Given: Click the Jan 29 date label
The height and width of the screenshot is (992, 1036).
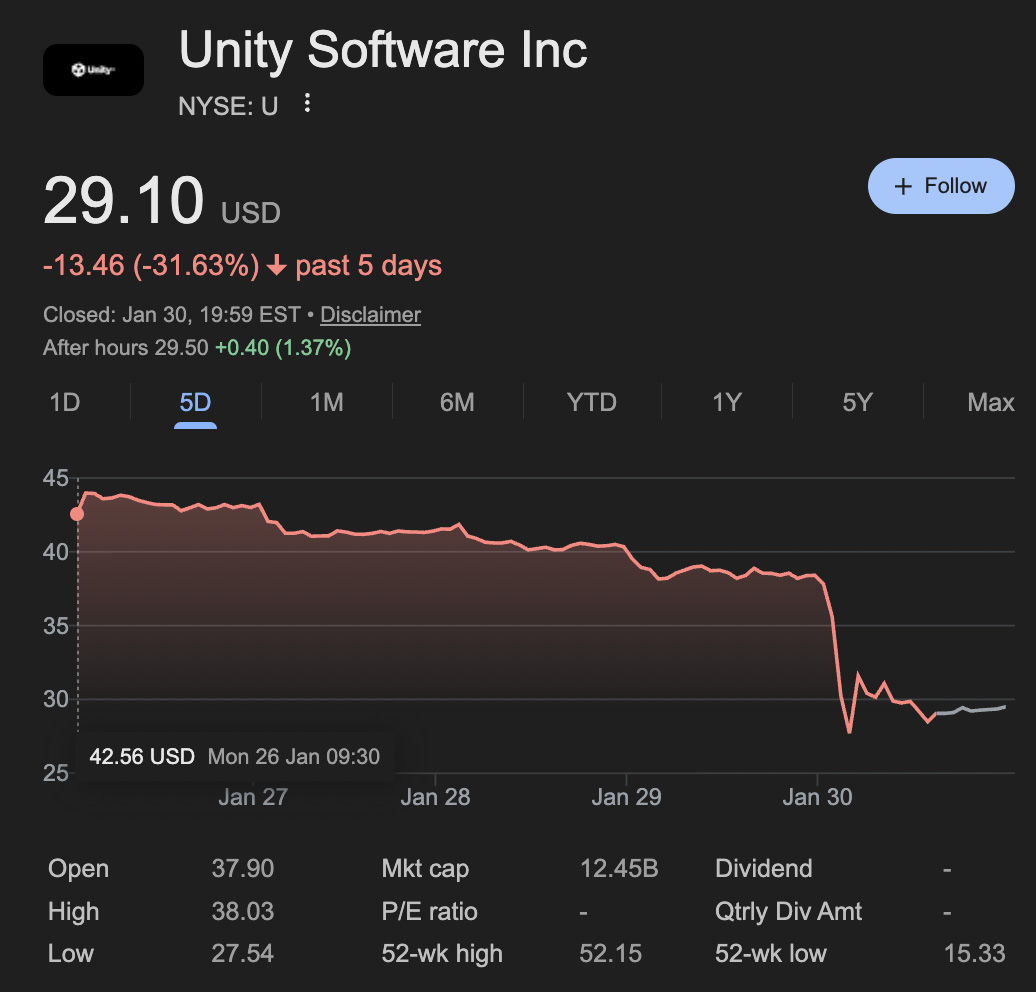Looking at the screenshot, I should 626,797.
